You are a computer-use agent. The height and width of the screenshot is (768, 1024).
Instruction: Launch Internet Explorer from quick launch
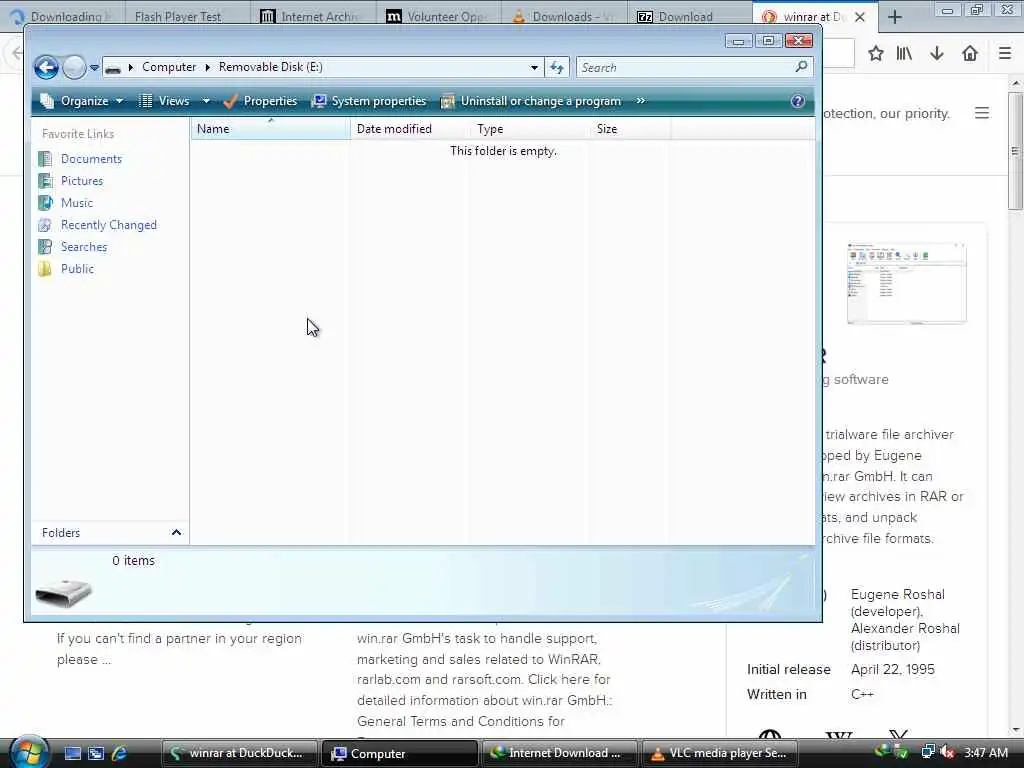119,754
